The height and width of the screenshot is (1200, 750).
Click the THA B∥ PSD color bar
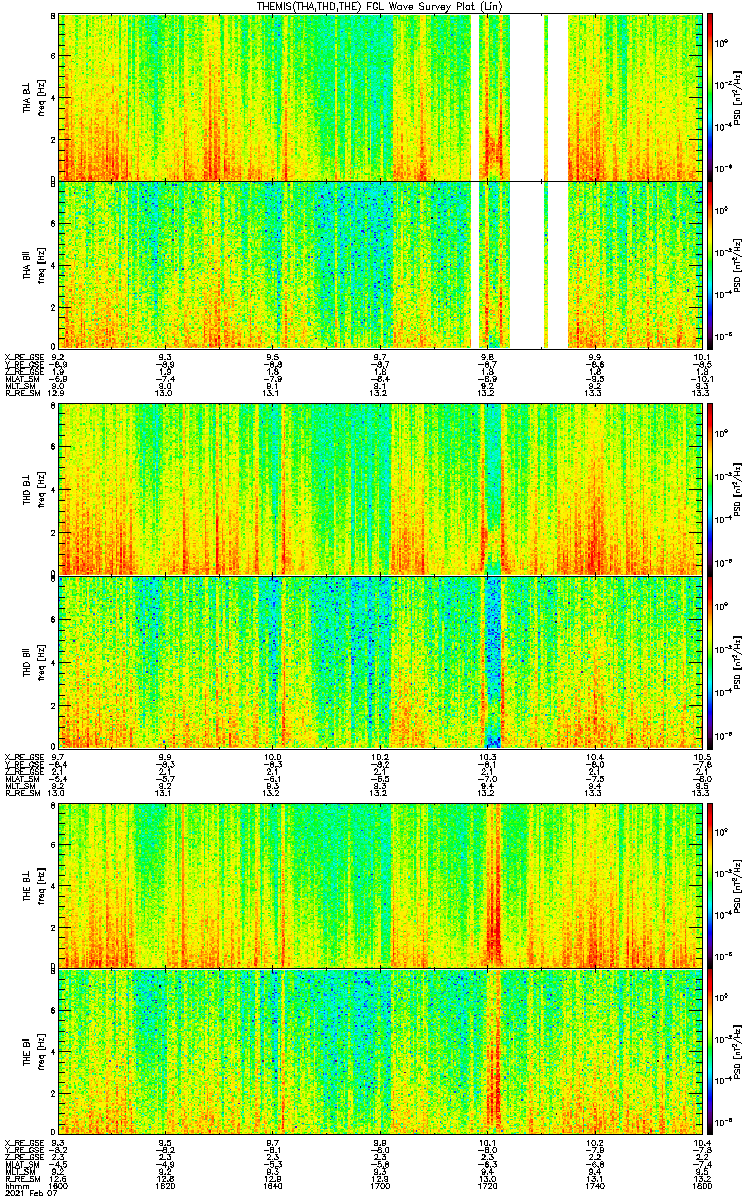pos(710,264)
